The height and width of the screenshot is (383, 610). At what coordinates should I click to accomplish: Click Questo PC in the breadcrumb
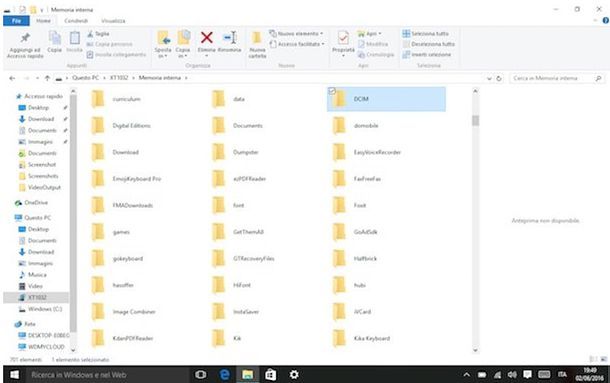[x=85, y=78]
